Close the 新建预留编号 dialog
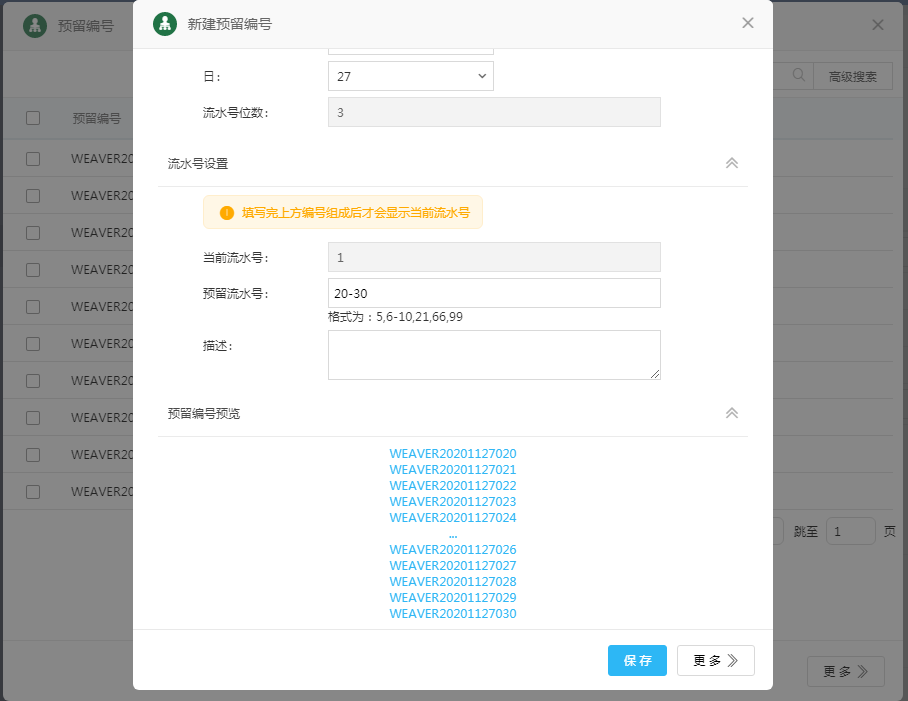Screen dimensions: 908x701 (748, 23)
